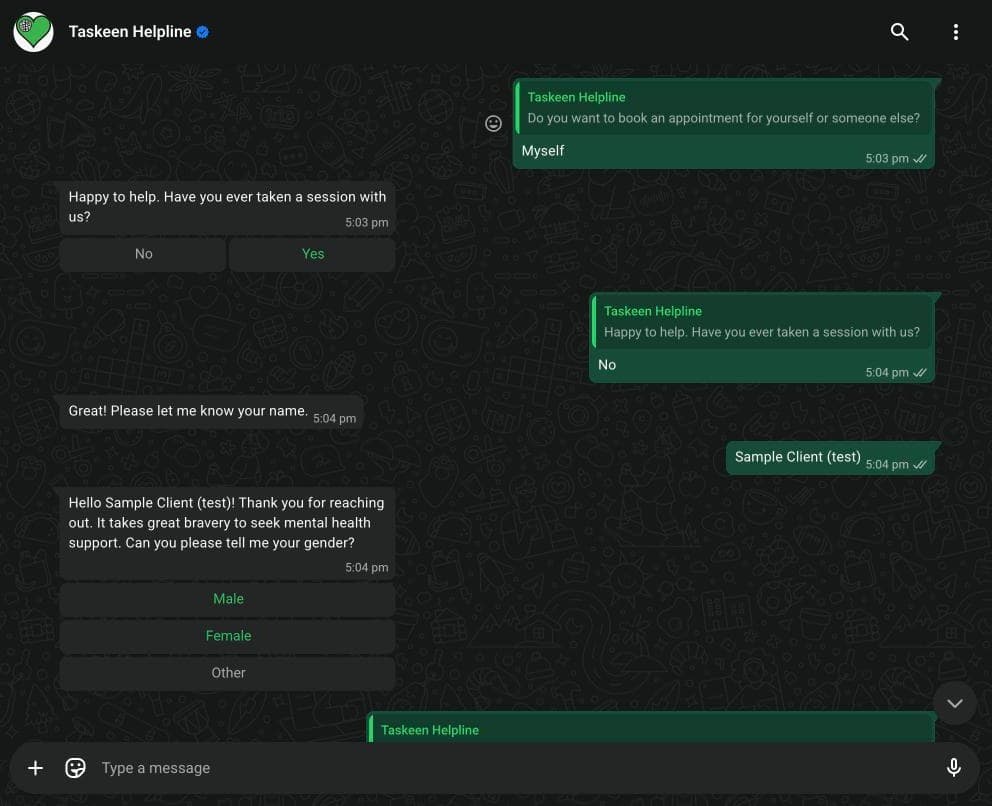Open the sticker and emoji picker

[75, 768]
